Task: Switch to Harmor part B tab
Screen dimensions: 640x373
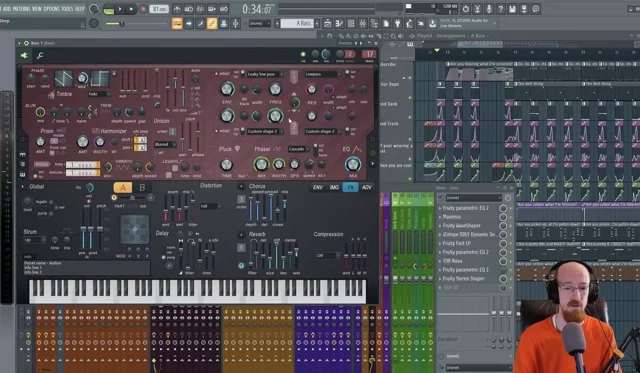Action: tap(142, 187)
